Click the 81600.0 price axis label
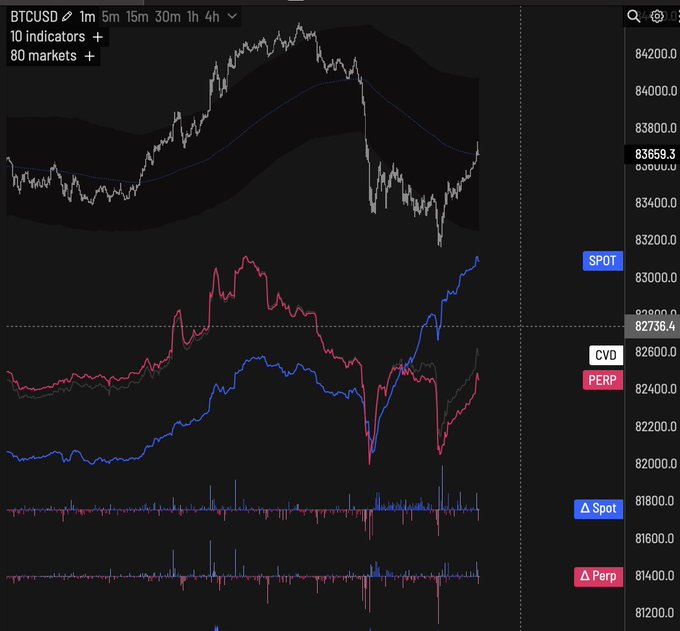Screen dimensions: 680x631 point(656,539)
